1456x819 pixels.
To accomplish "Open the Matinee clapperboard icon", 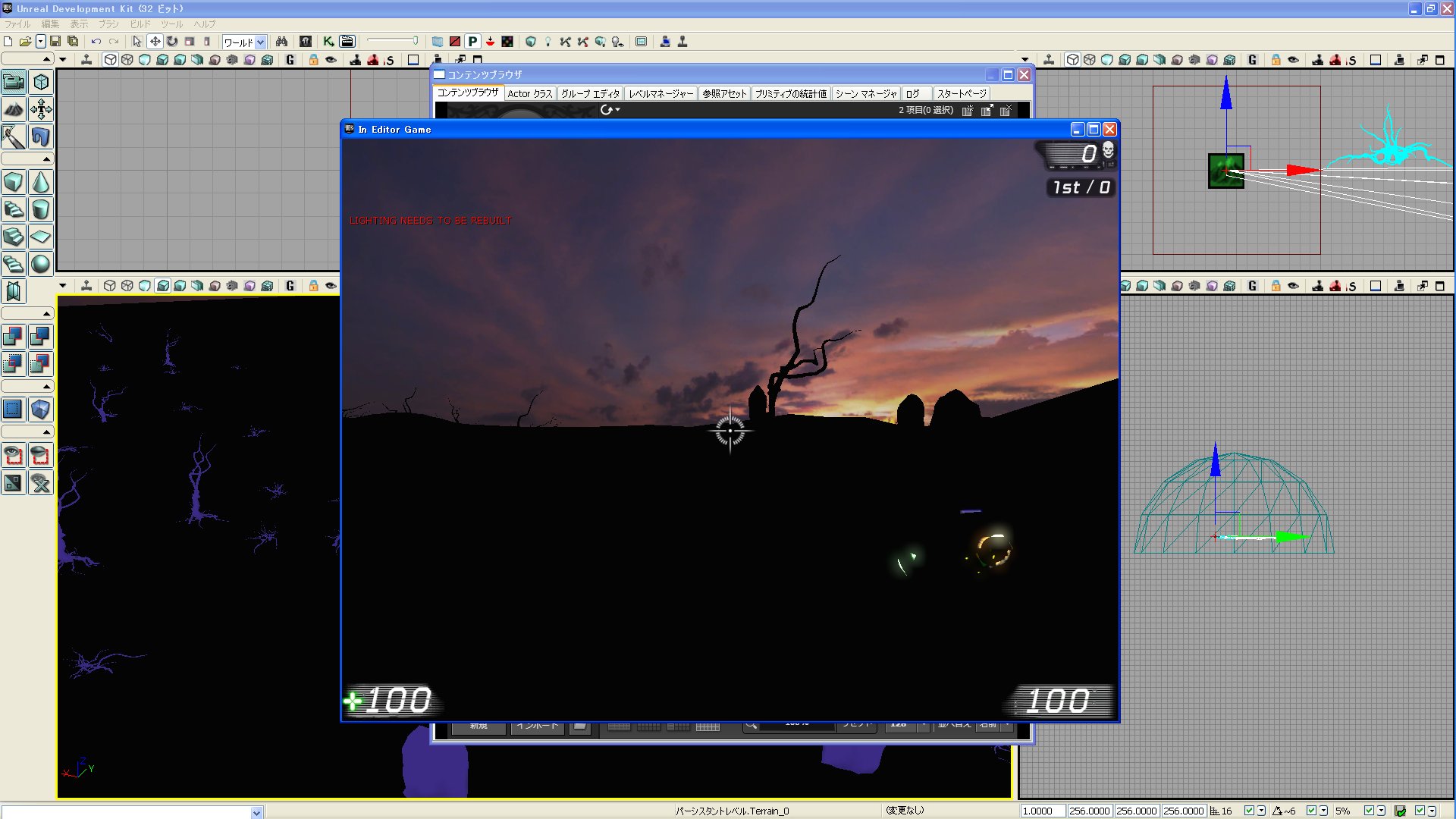I will (x=347, y=42).
